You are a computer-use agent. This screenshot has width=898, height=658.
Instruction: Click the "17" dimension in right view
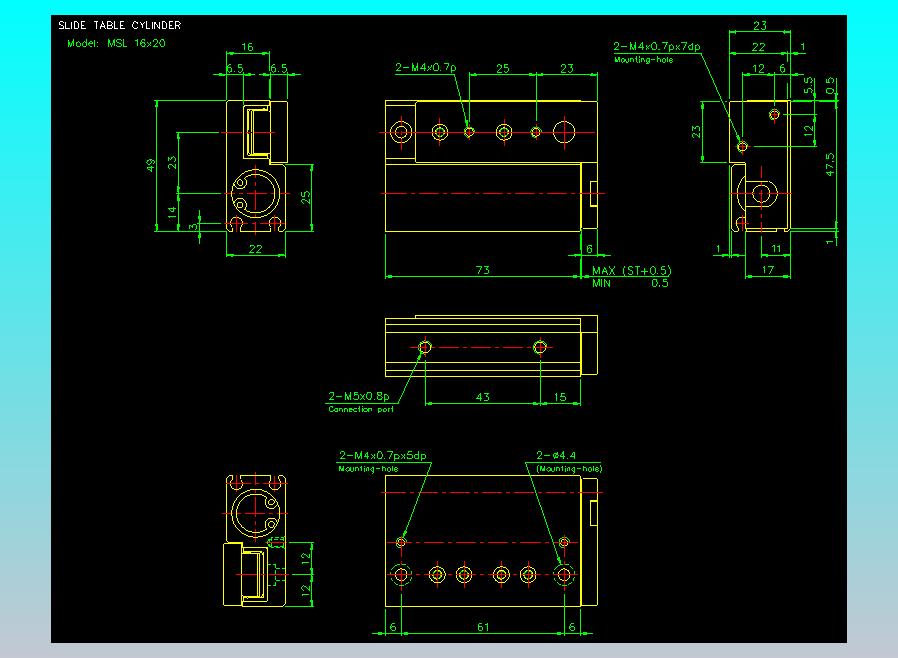(767, 270)
